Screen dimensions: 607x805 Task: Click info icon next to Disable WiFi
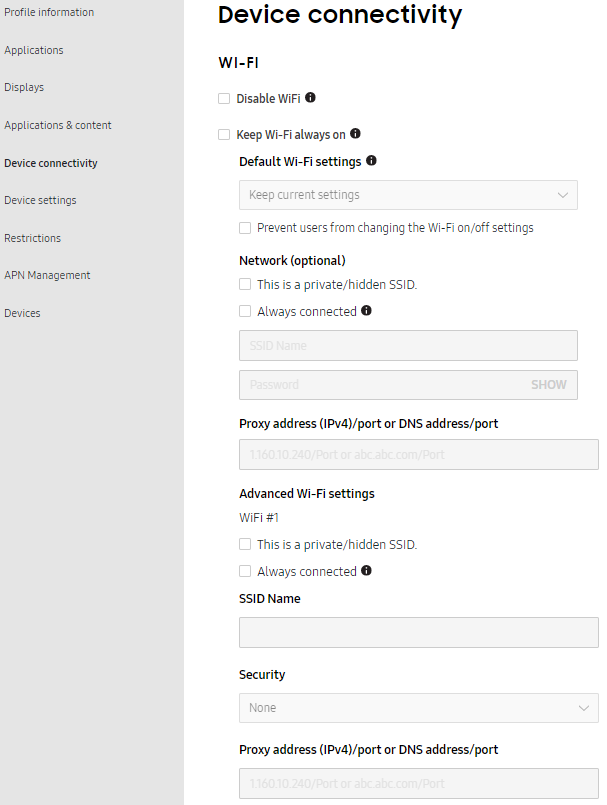(x=310, y=98)
